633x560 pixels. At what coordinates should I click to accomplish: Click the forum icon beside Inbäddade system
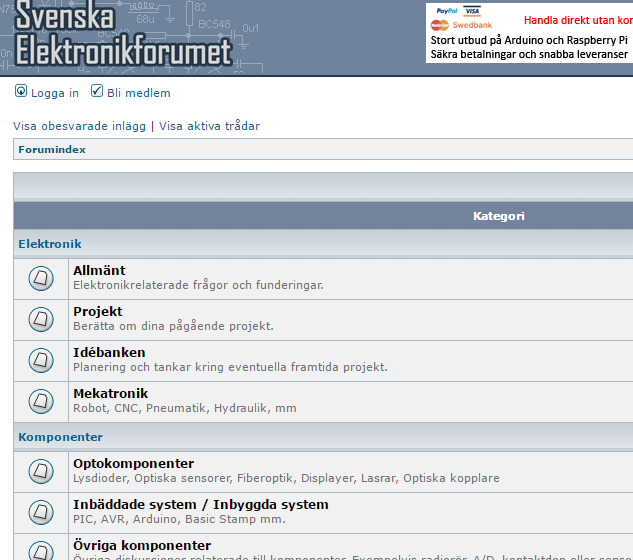pyautogui.click(x=41, y=512)
